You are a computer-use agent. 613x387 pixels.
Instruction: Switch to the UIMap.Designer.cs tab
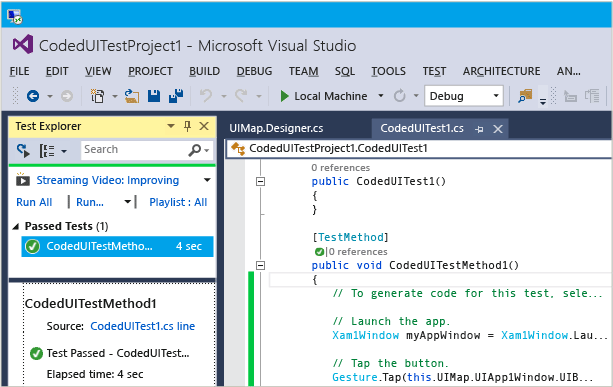[x=276, y=128]
